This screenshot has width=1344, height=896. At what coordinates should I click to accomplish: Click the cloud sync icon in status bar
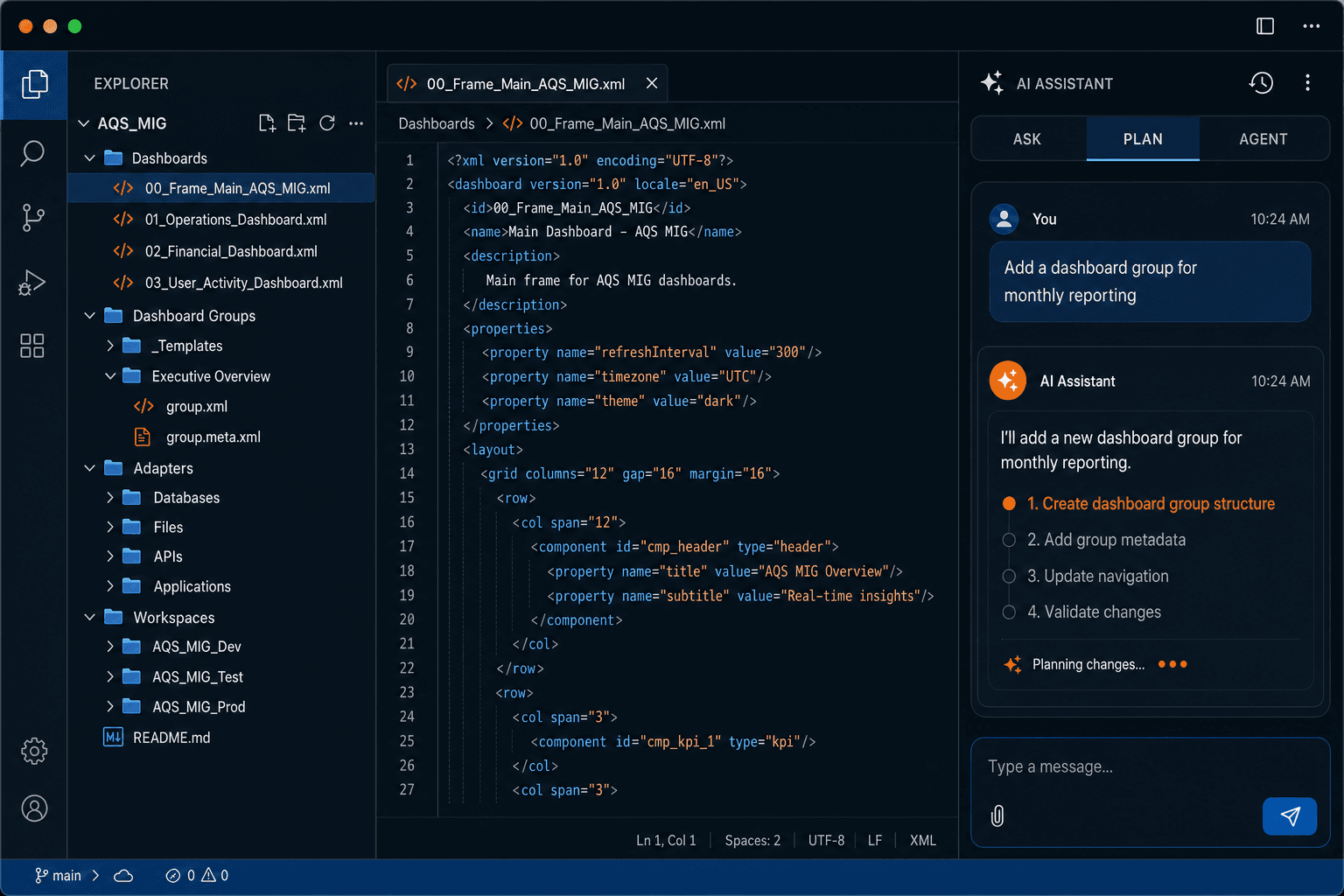click(123, 876)
